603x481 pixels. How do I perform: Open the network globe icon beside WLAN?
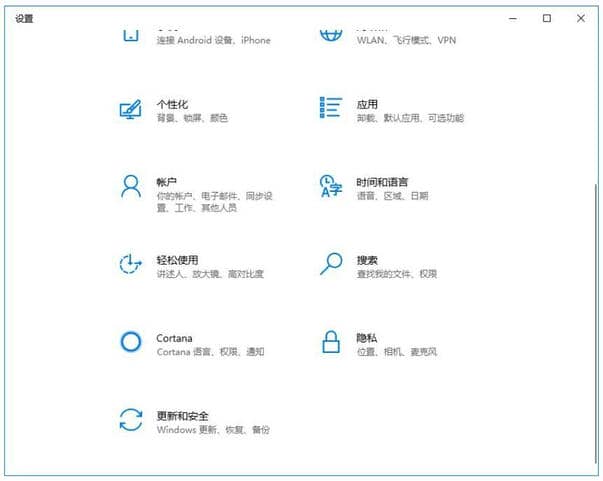(331, 35)
